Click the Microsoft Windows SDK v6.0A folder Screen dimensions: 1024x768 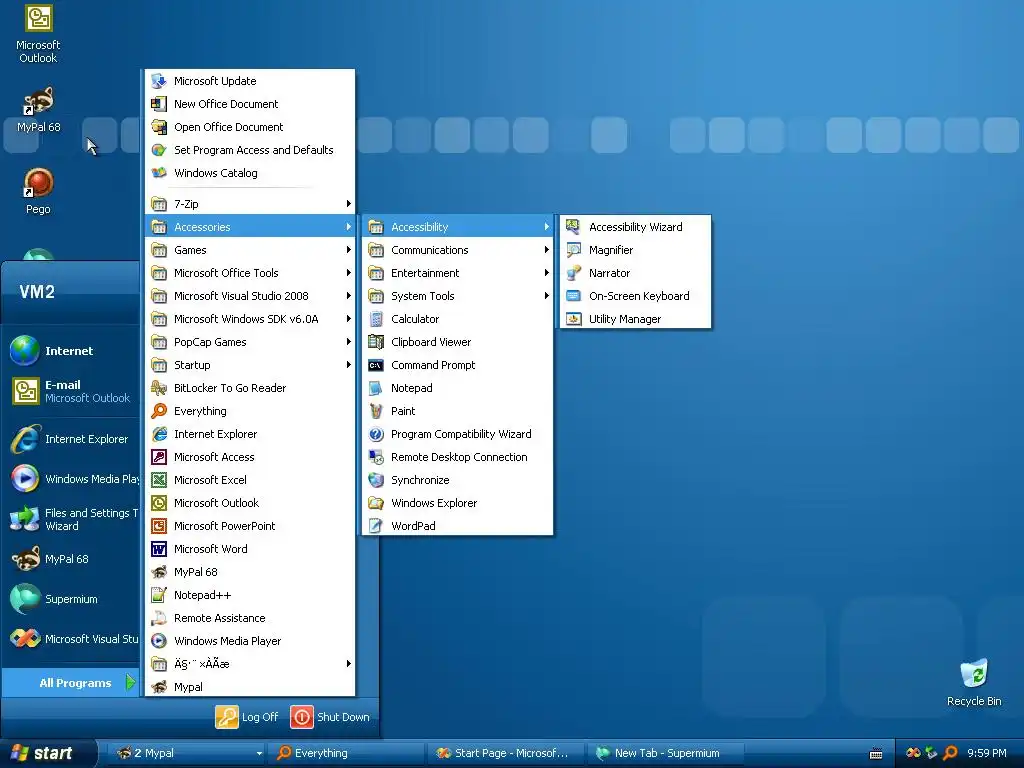249,319
